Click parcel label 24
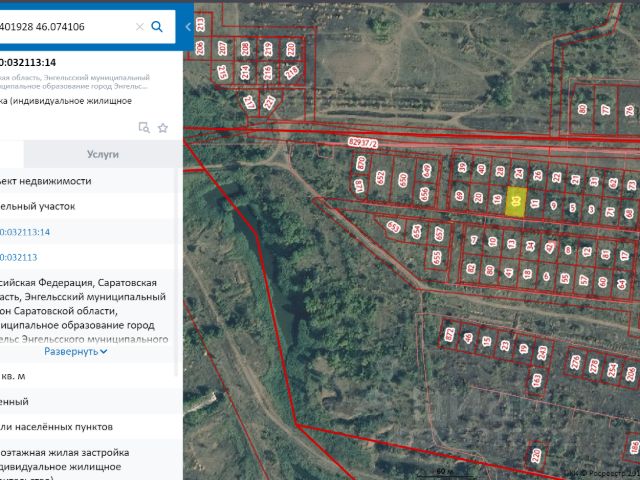The height and width of the screenshot is (480, 640). click(x=519, y=173)
